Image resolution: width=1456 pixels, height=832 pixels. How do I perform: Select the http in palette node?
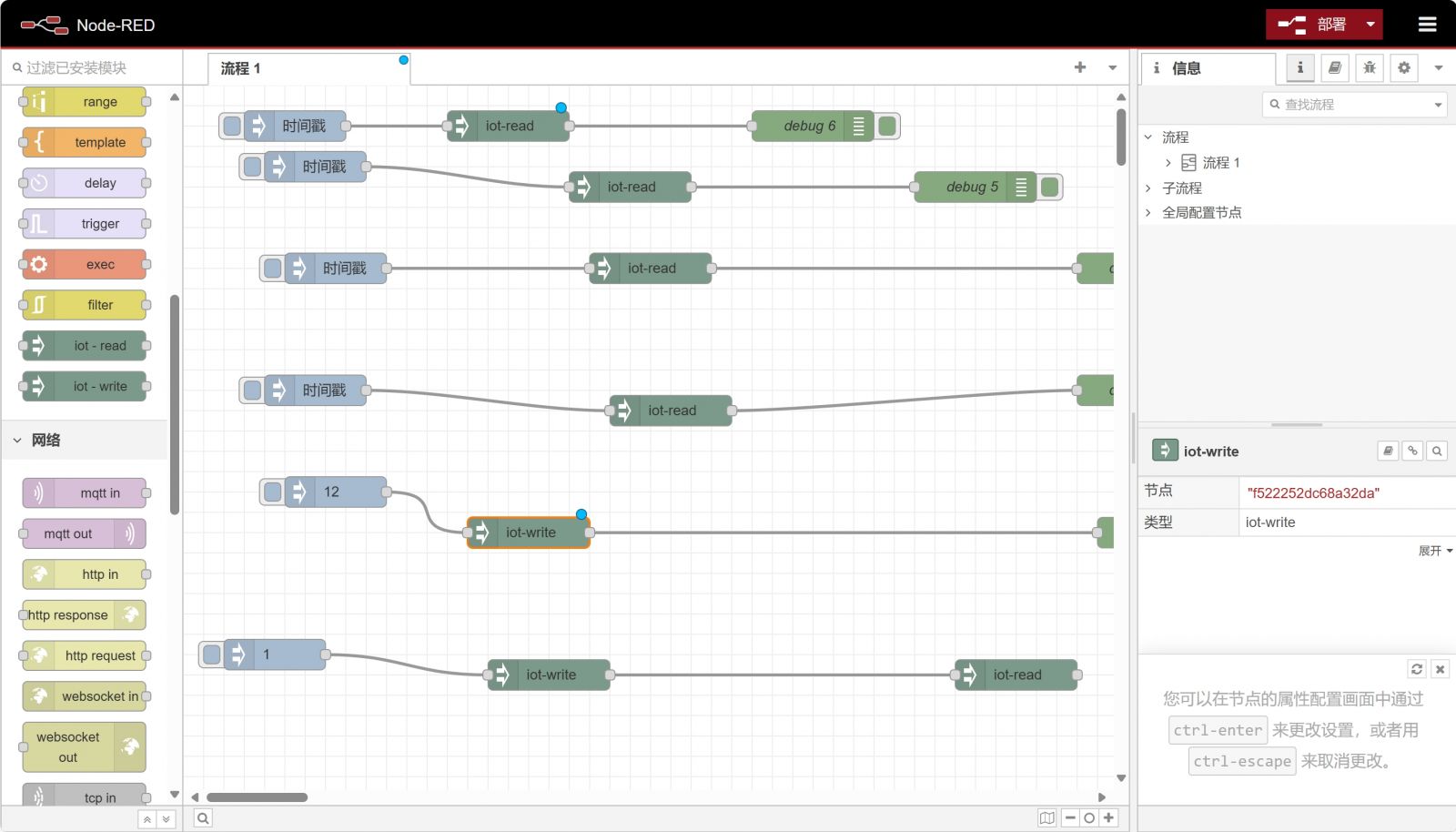[85, 574]
